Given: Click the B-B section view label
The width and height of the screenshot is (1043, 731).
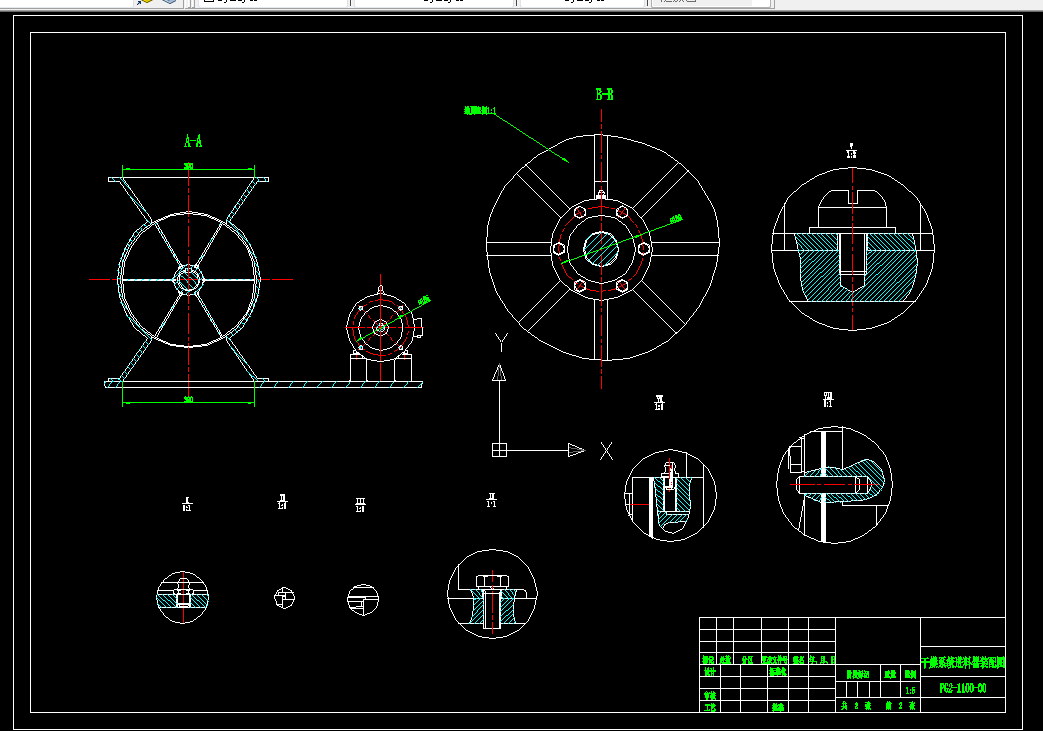Looking at the screenshot, I should coord(604,94).
